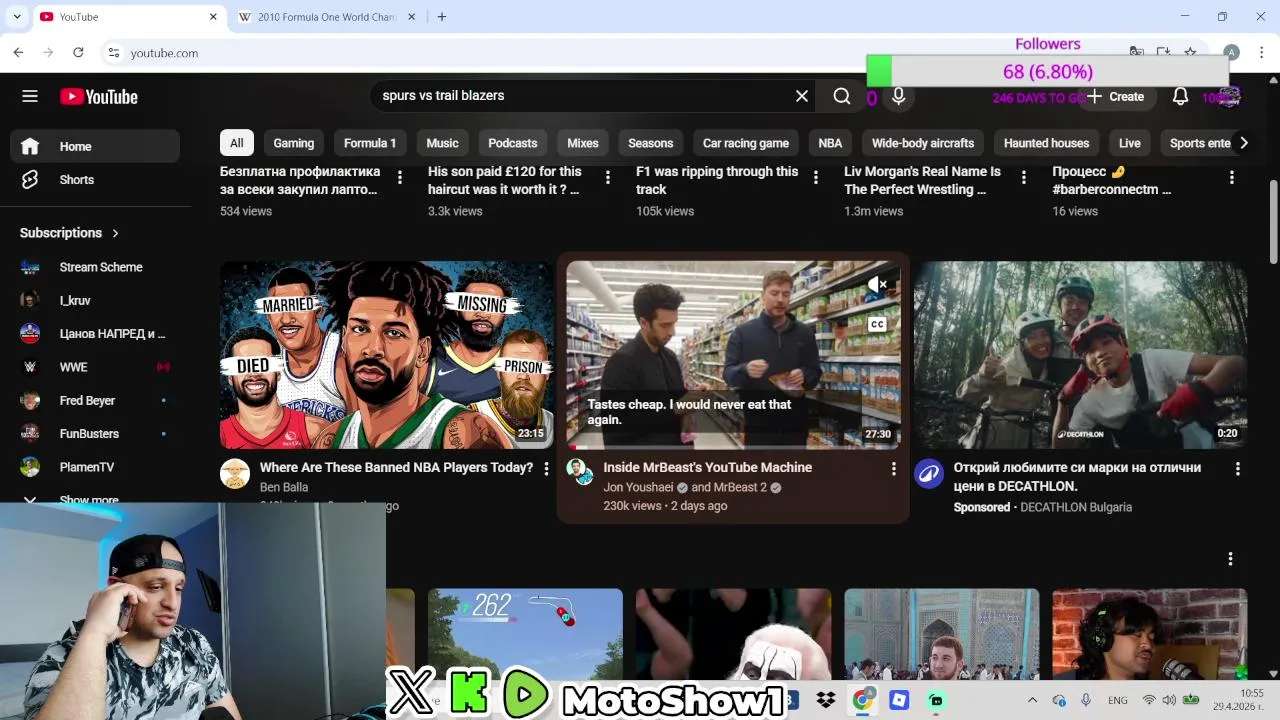Open a new browser tab
The width and height of the screenshot is (1280, 720).
pyautogui.click(x=442, y=17)
